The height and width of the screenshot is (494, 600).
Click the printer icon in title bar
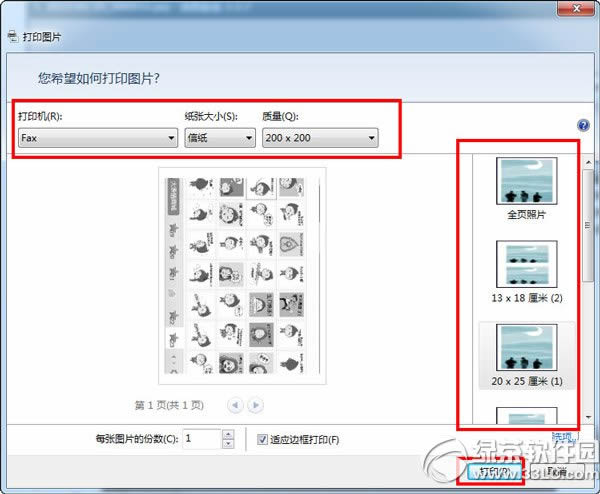pyautogui.click(x=13, y=36)
